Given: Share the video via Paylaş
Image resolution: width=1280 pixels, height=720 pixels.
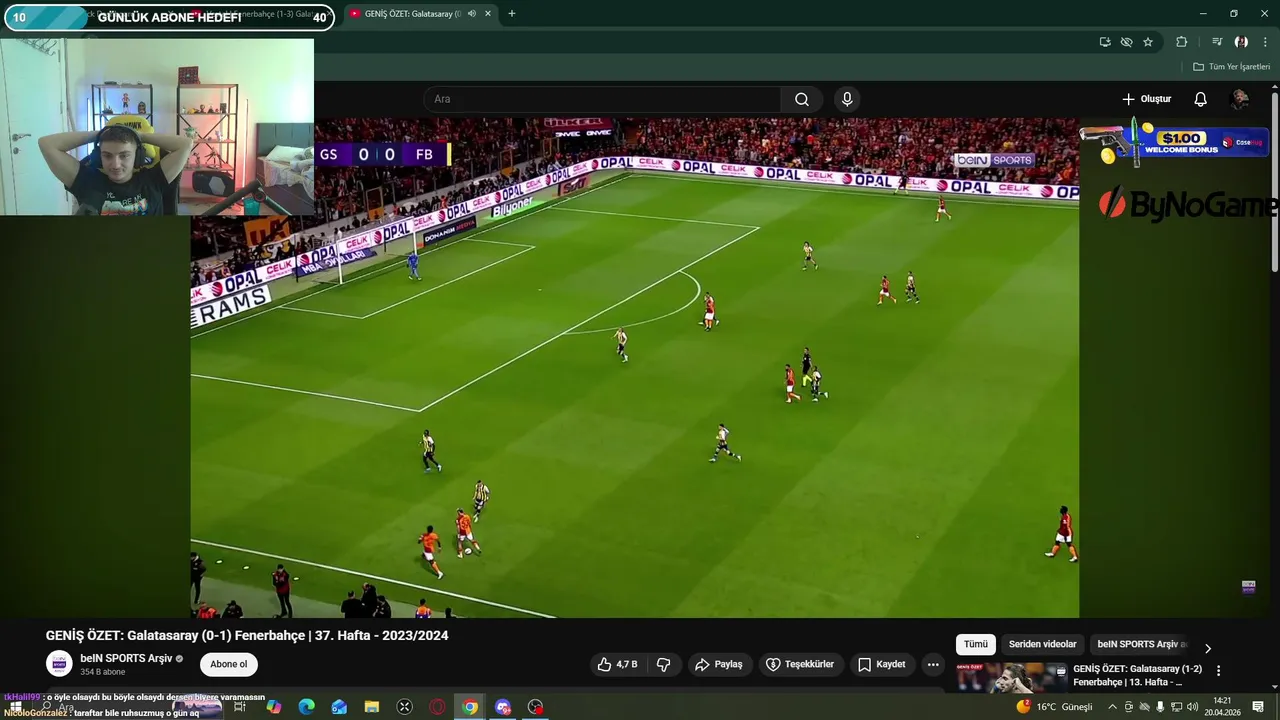Looking at the screenshot, I should pos(719,664).
